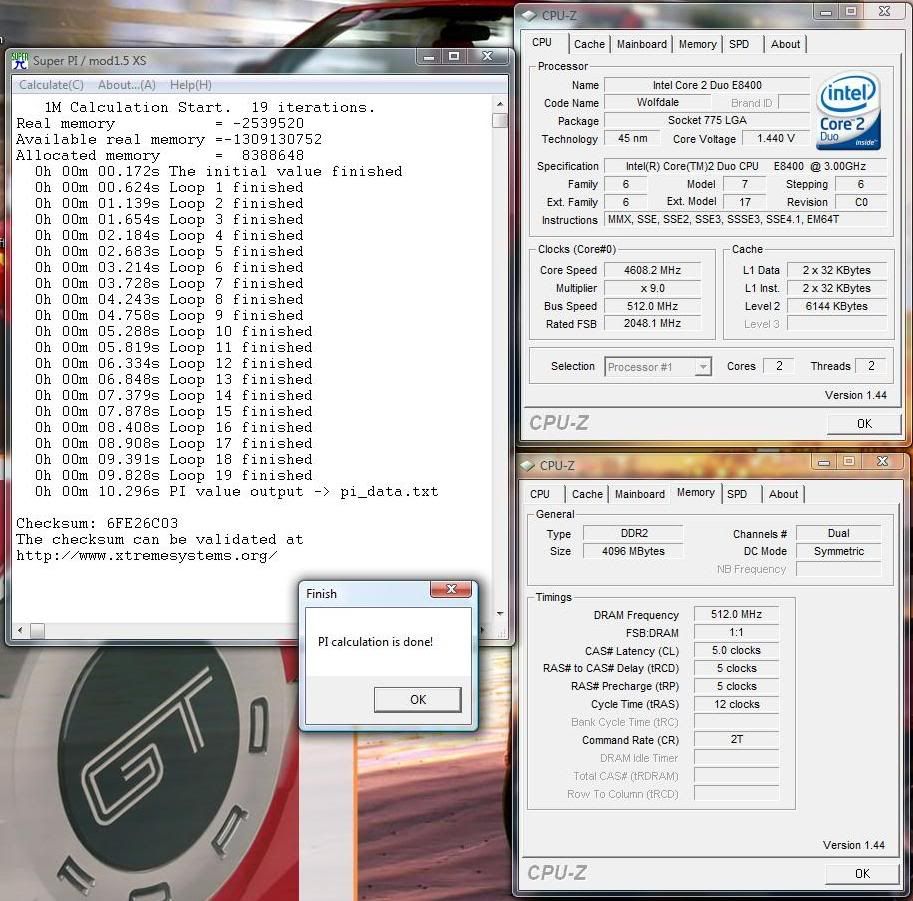This screenshot has width=913, height=901.
Task: Click the DC Mode value Symmetric
Action: point(838,552)
